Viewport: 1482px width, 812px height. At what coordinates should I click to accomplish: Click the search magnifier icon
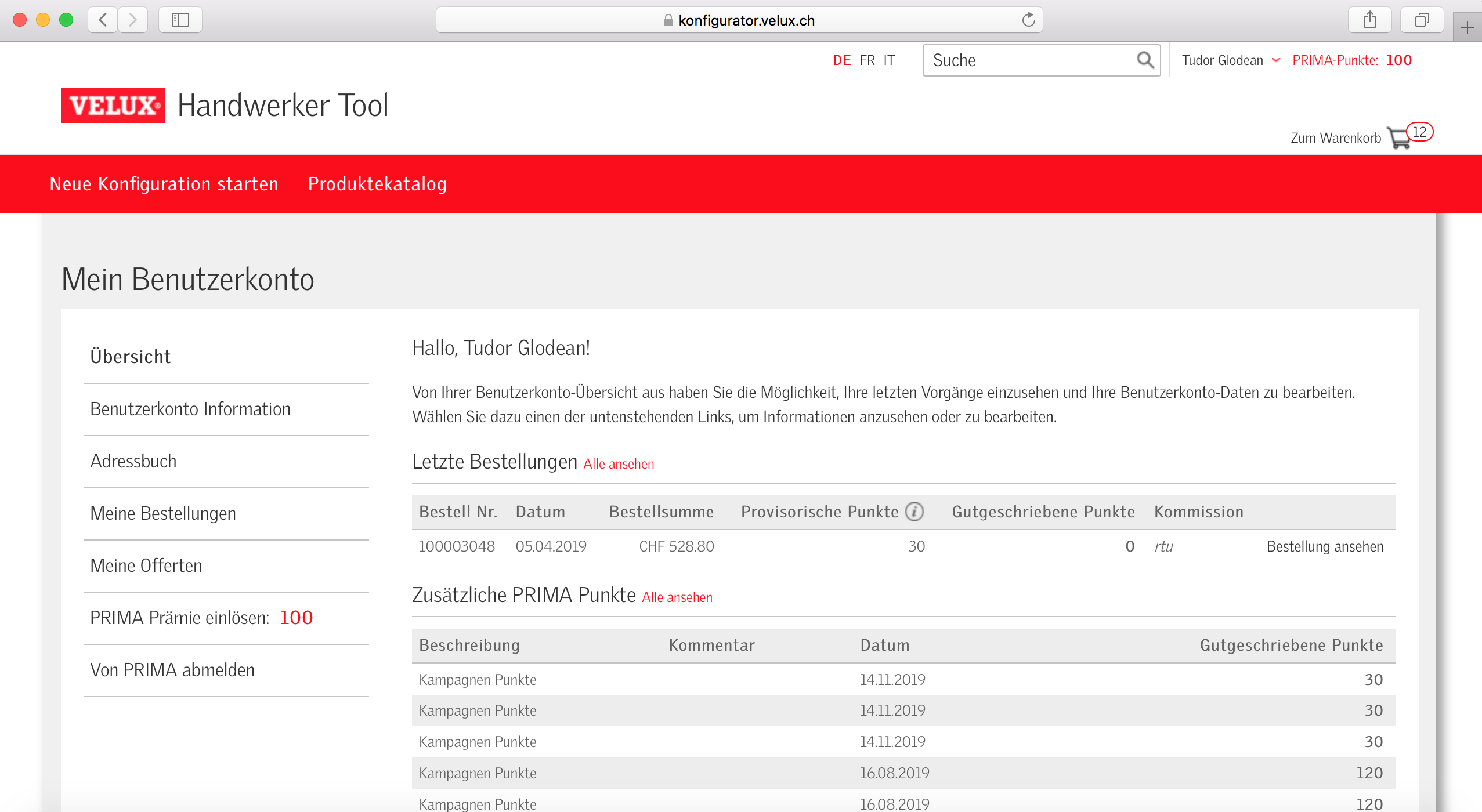coord(1145,60)
